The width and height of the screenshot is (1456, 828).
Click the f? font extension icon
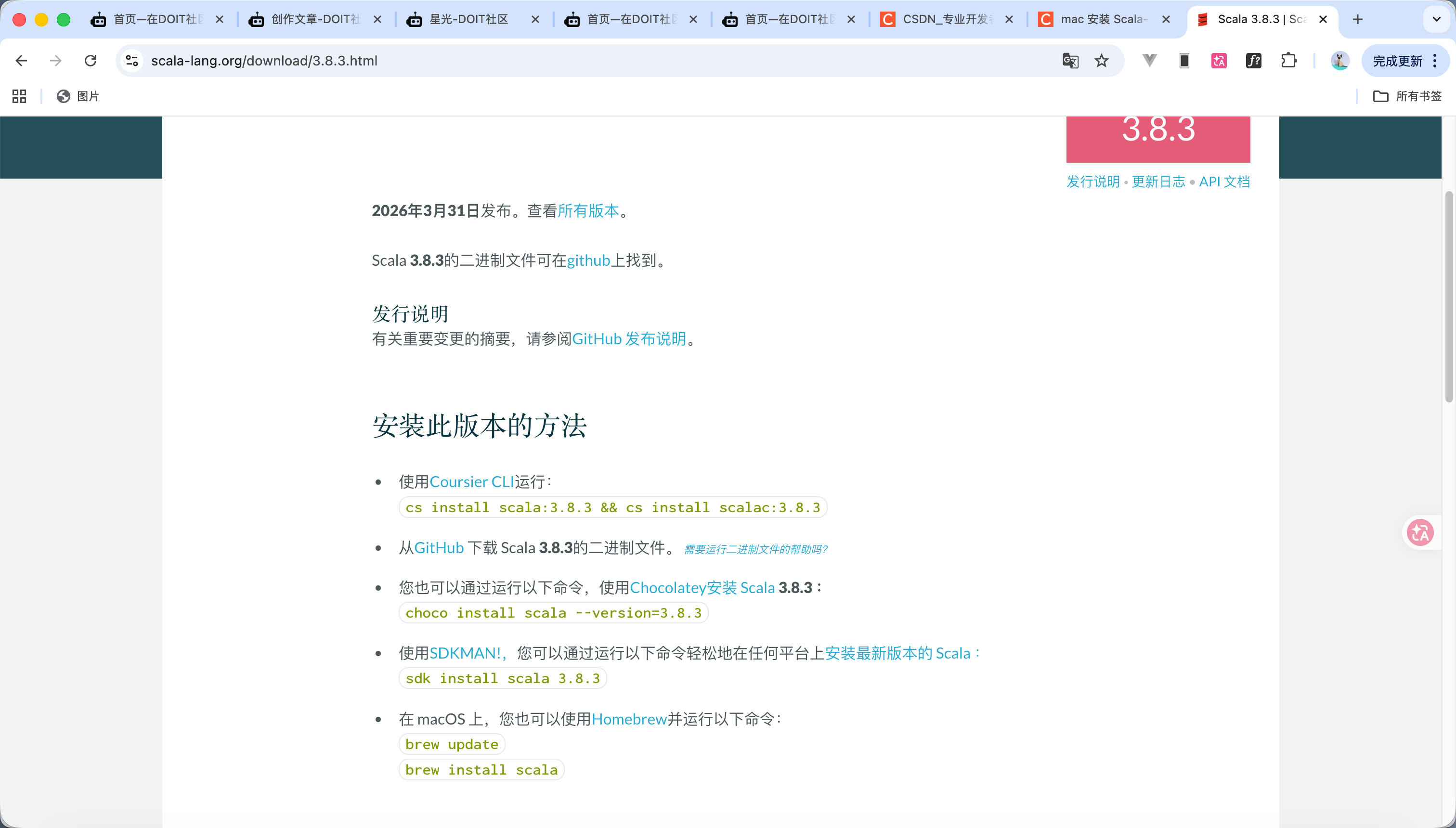[x=1253, y=60]
